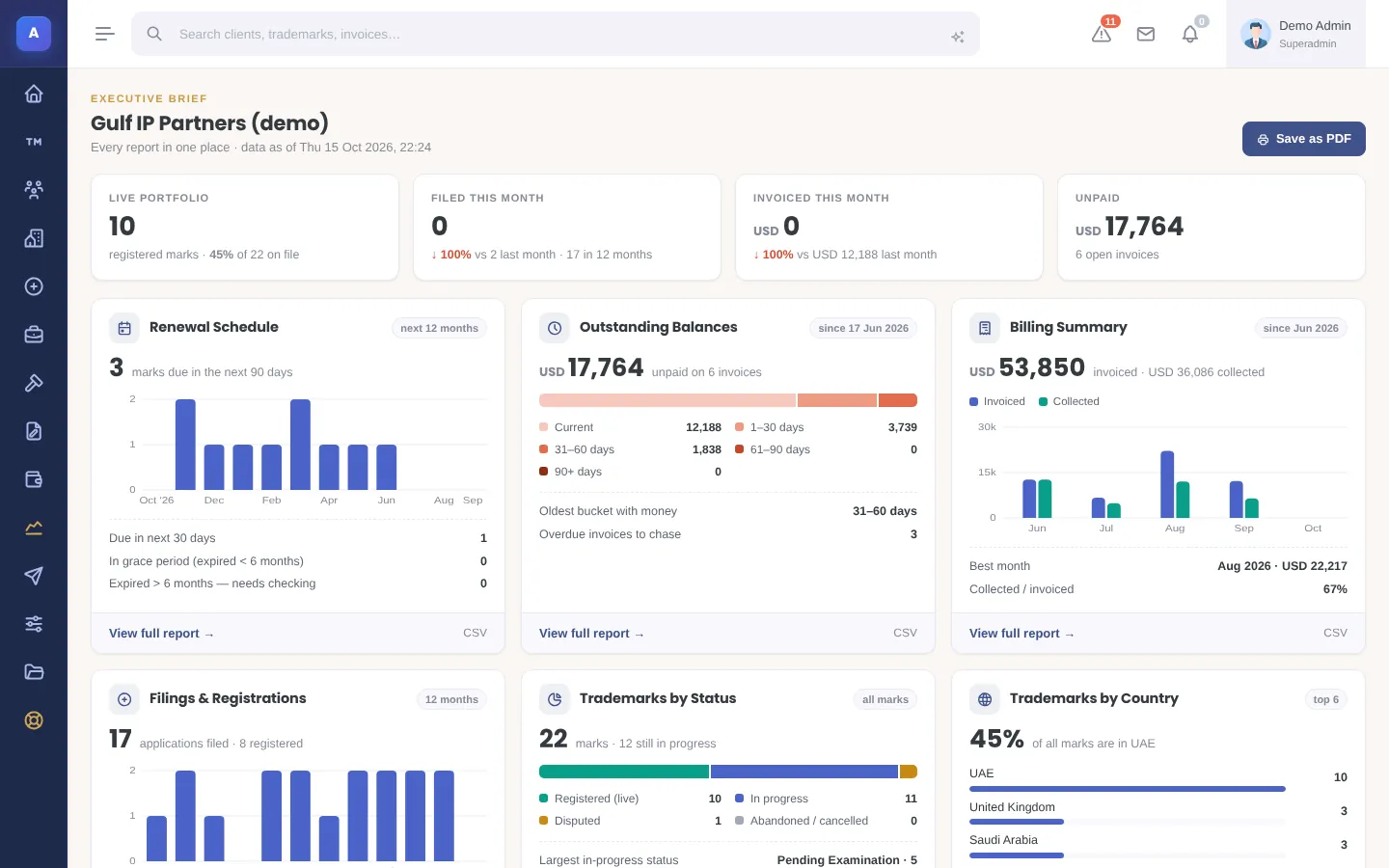
Task: Open the lifebuoy support icon in sidebar
Action: click(x=34, y=720)
